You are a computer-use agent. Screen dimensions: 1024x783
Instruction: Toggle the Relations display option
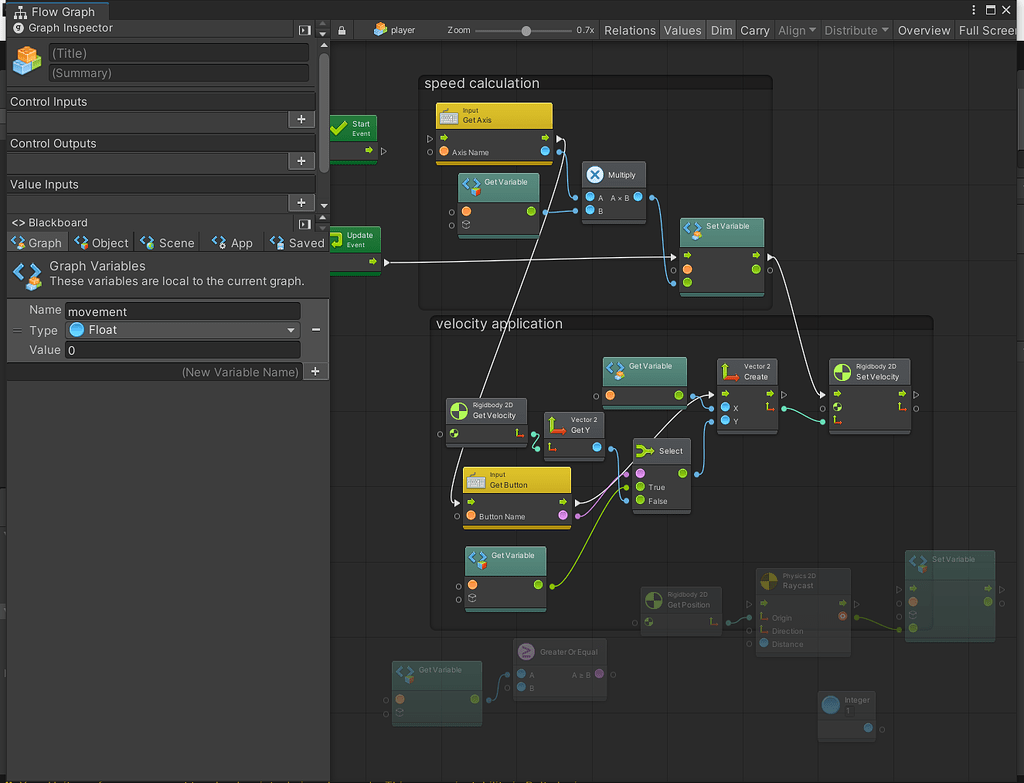(x=630, y=31)
